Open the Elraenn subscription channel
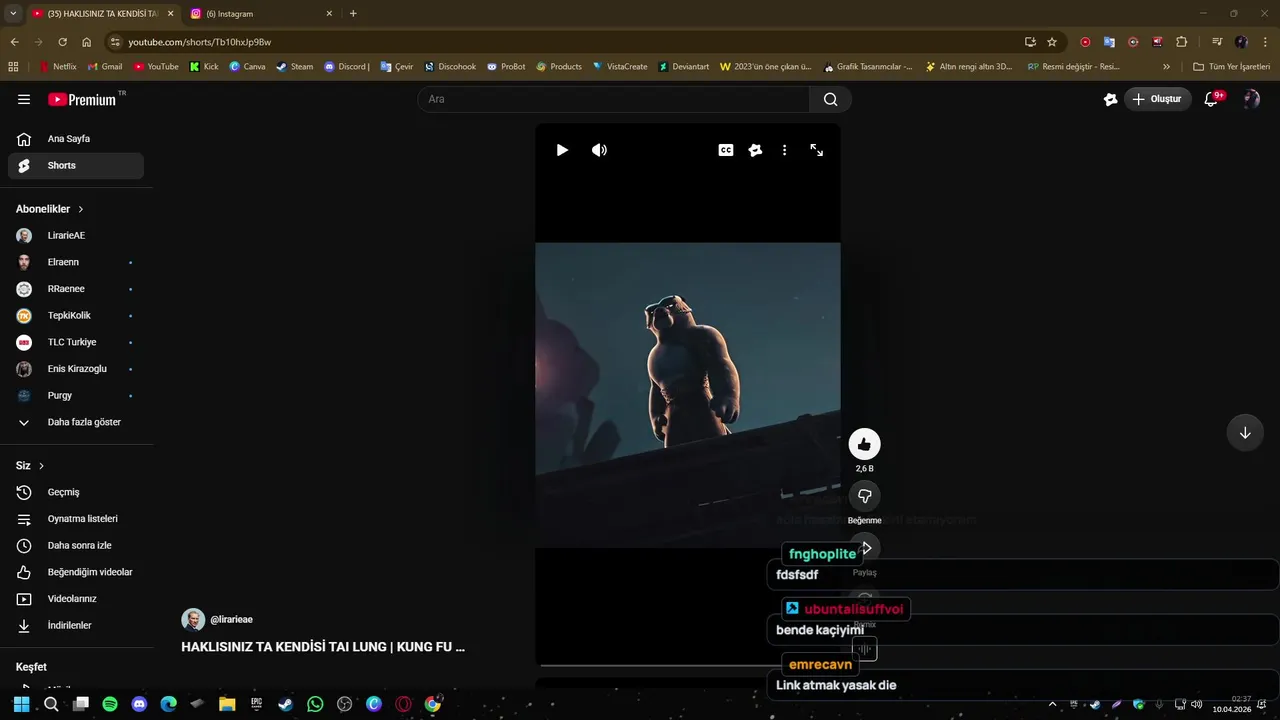Viewport: 1280px width, 720px height. pyautogui.click(x=76, y=262)
